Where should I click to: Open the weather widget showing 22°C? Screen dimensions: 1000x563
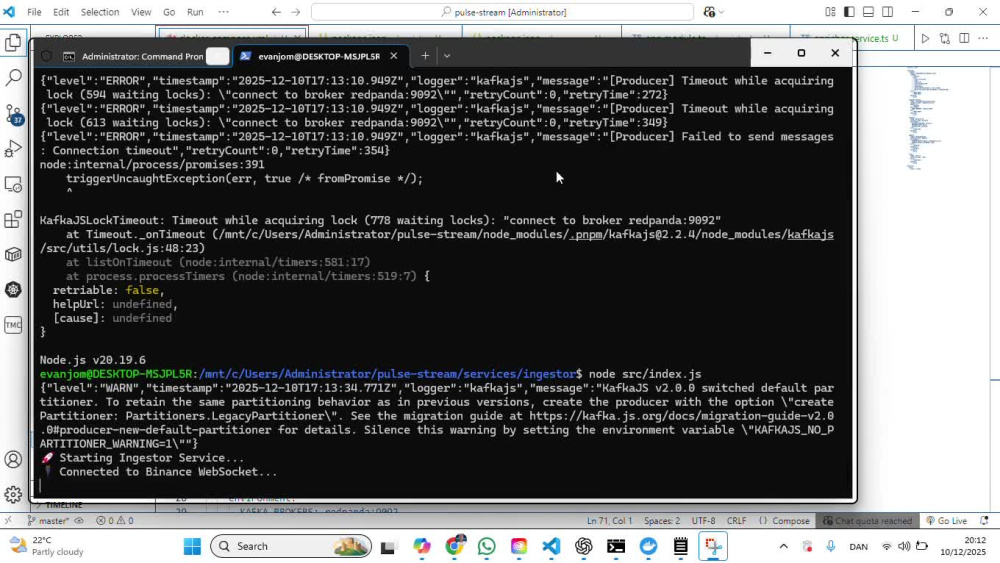click(x=48, y=546)
